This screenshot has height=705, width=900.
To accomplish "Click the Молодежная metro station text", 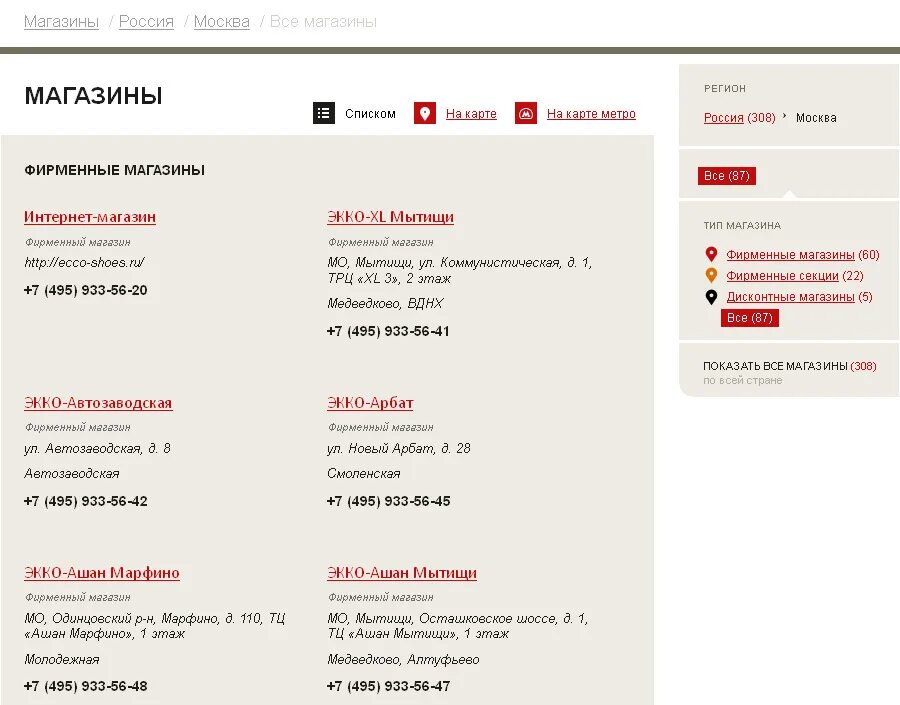I will pos(62,660).
